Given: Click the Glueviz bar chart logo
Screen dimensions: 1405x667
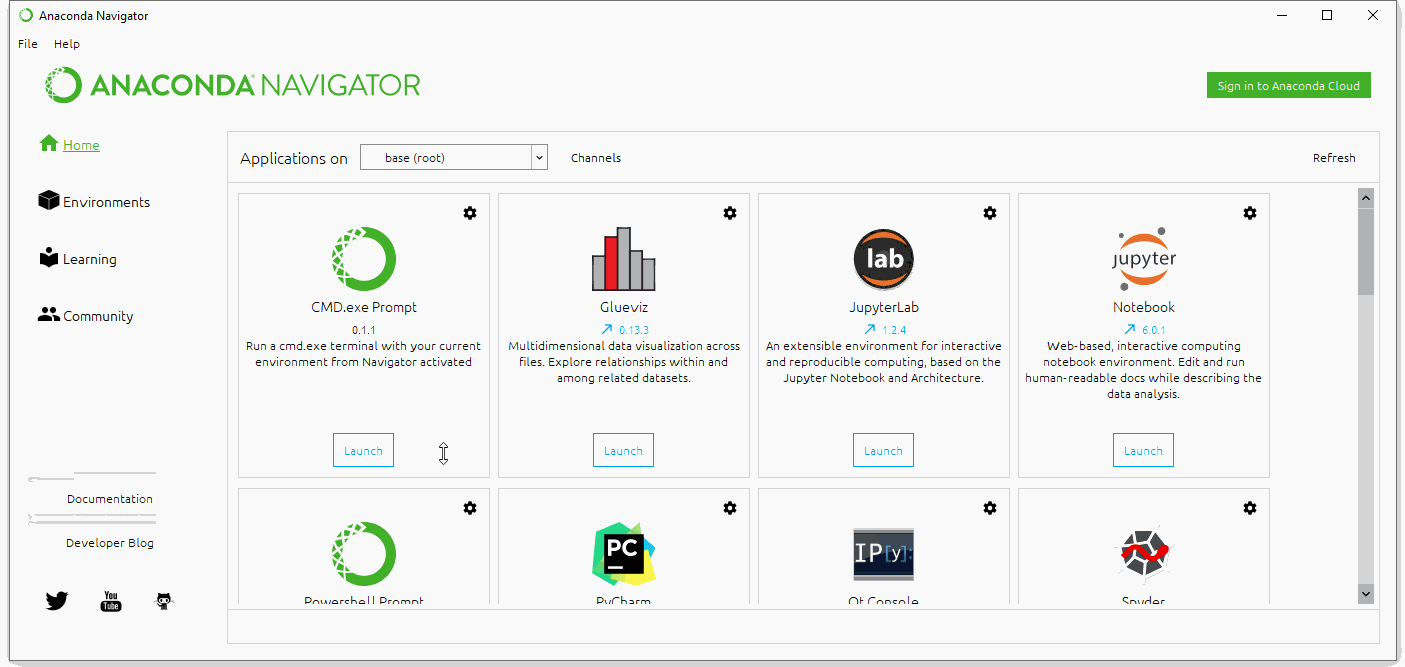Looking at the screenshot, I should point(624,259).
